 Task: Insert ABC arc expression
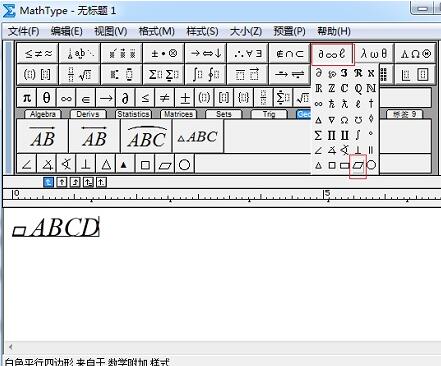tap(146, 136)
